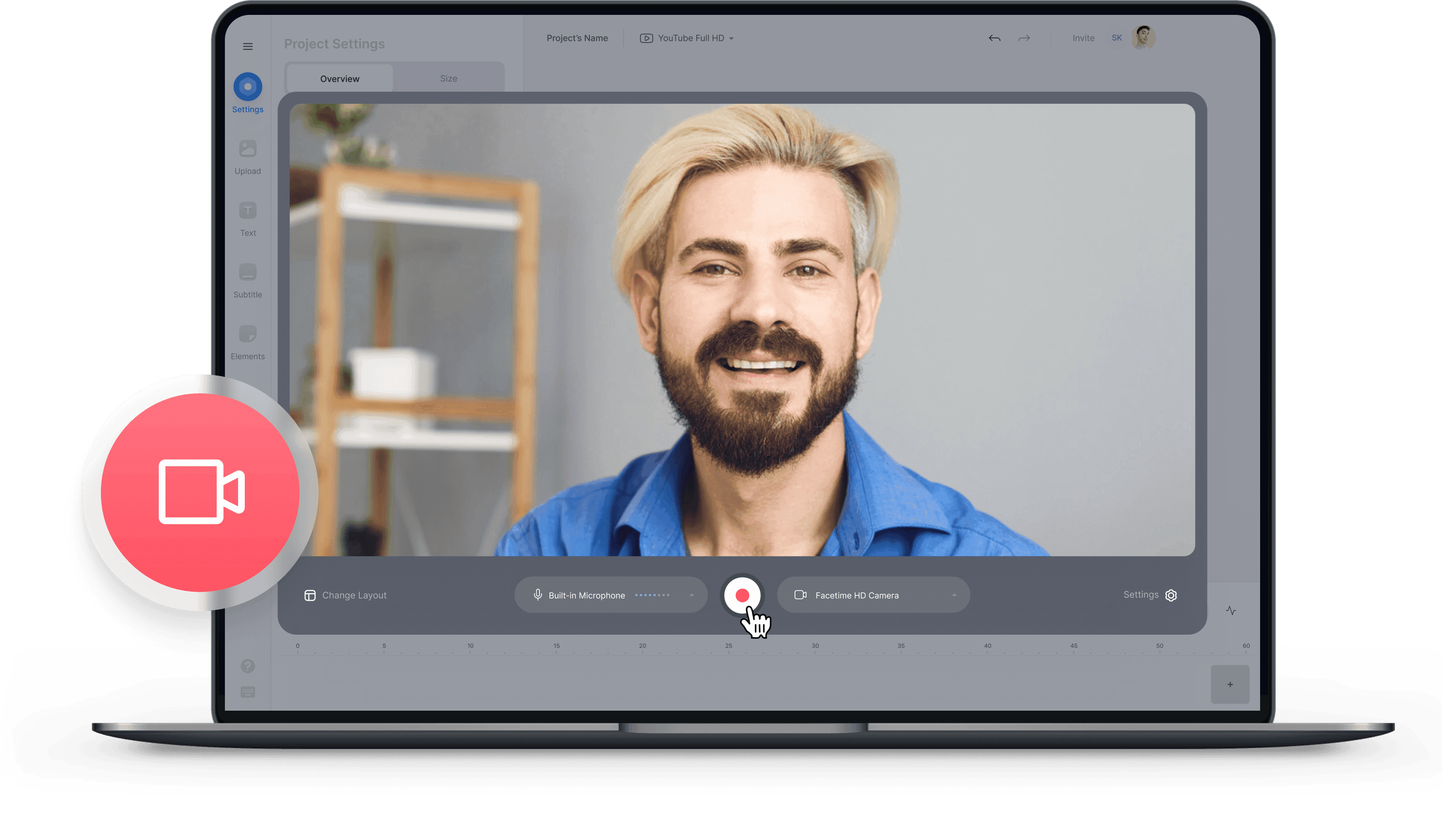
Task: Click the help question mark icon
Action: point(248,666)
